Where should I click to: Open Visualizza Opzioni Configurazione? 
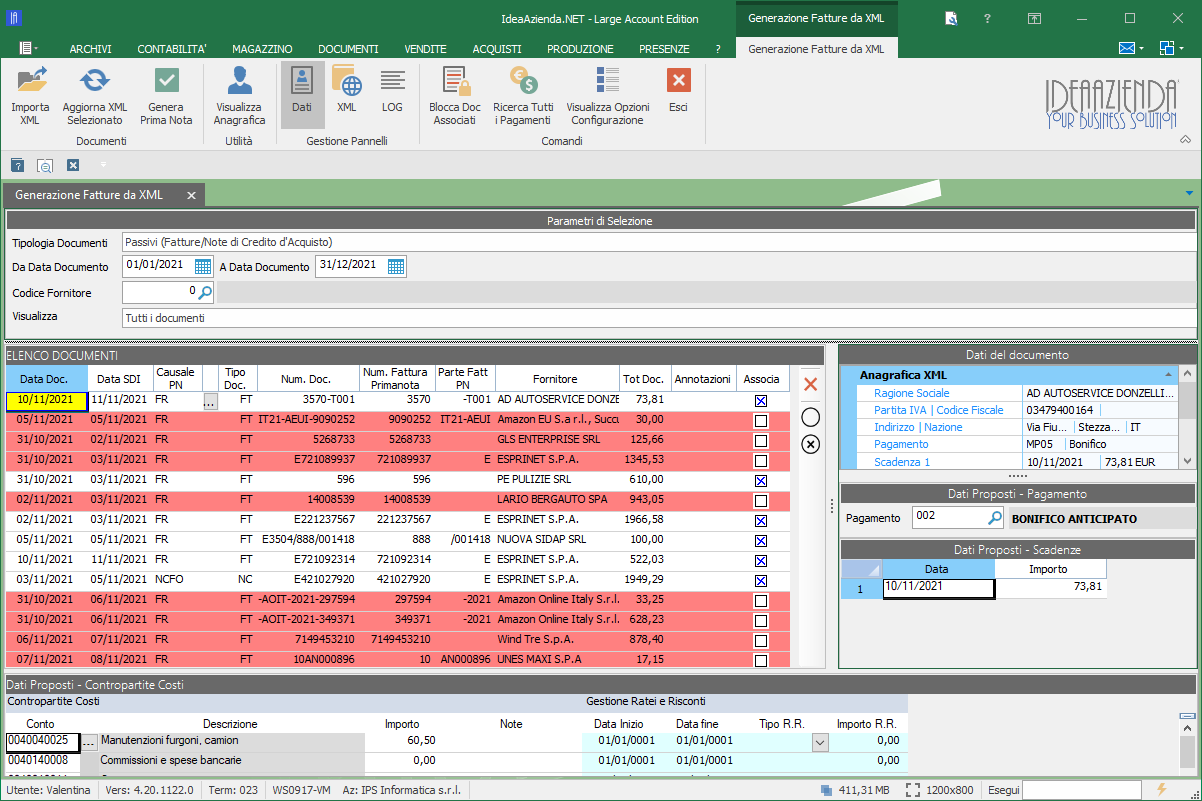coord(607,95)
